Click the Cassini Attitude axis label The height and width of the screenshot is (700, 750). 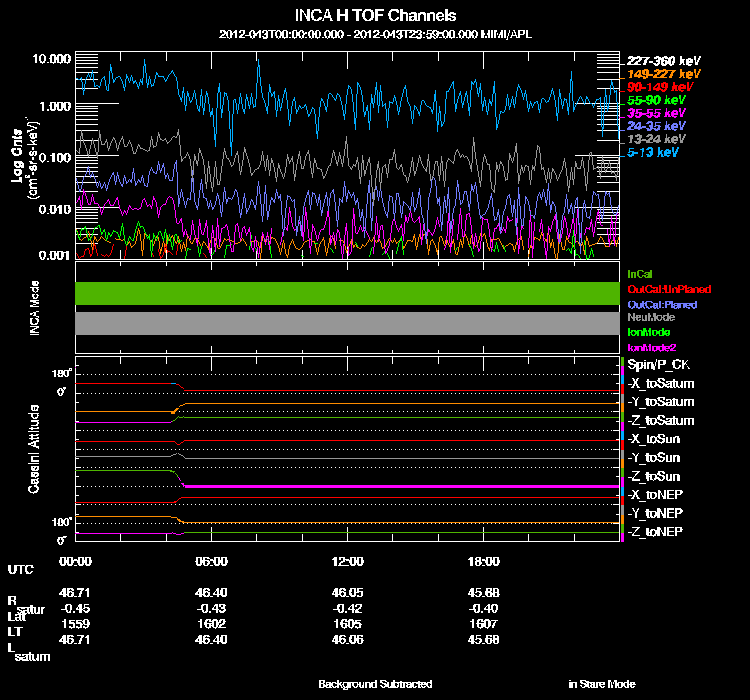34,448
